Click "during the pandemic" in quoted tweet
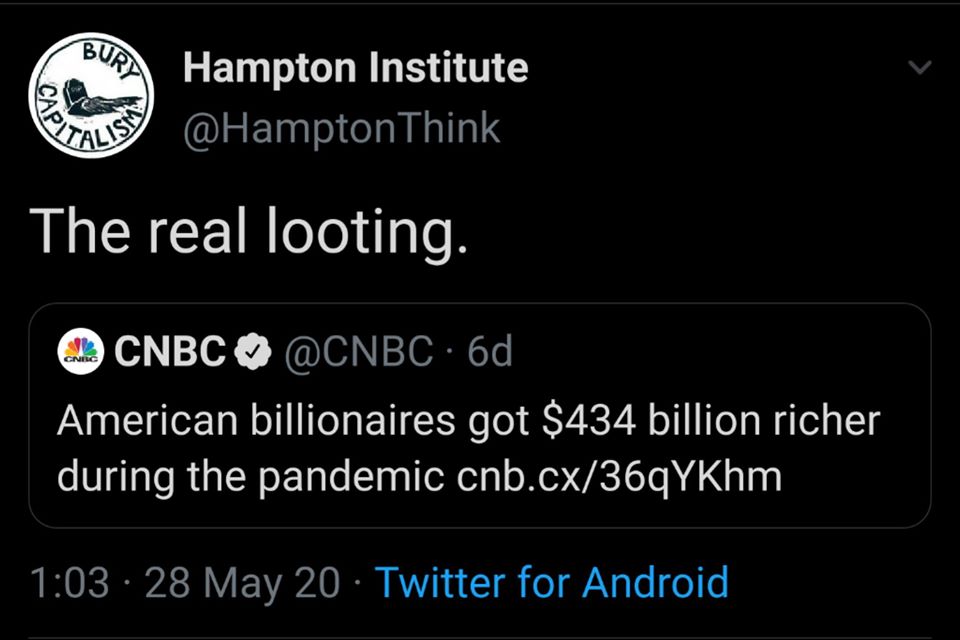Viewport: 960px width, 640px height. point(250,476)
